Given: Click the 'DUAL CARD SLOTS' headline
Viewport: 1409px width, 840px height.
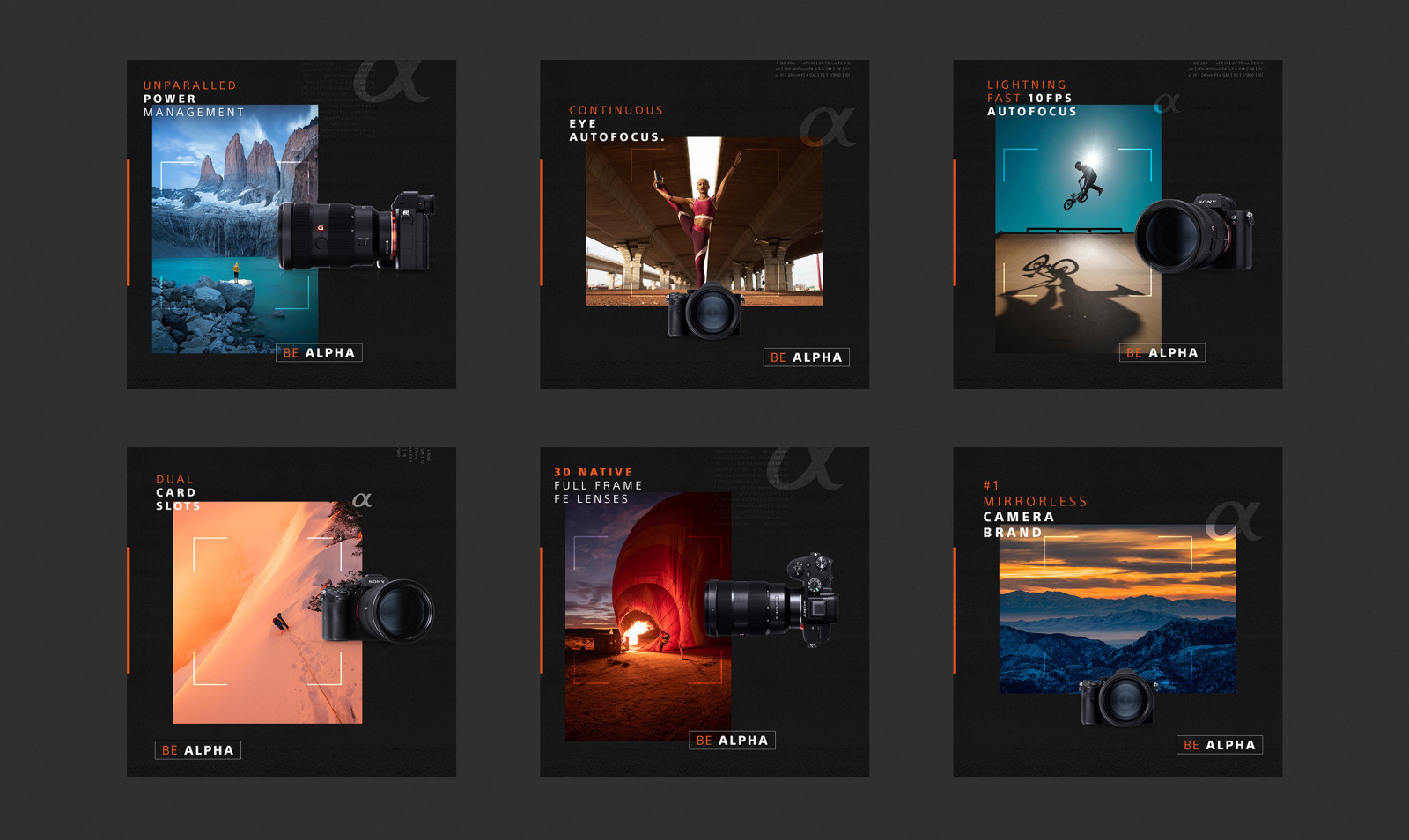Looking at the screenshot, I should click(x=178, y=493).
